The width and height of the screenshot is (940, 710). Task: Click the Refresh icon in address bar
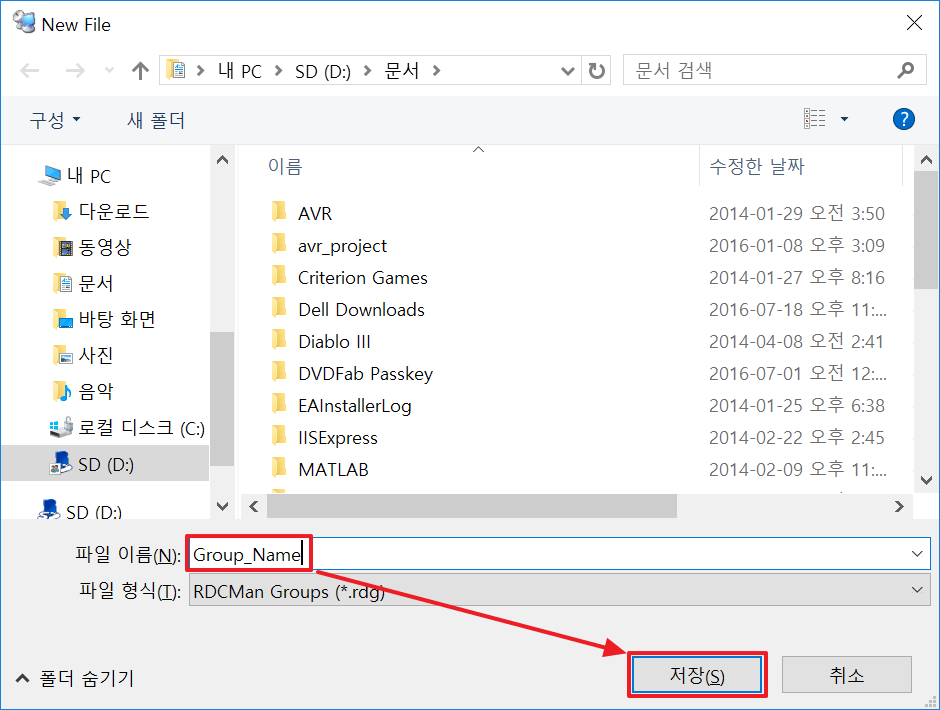[597, 71]
